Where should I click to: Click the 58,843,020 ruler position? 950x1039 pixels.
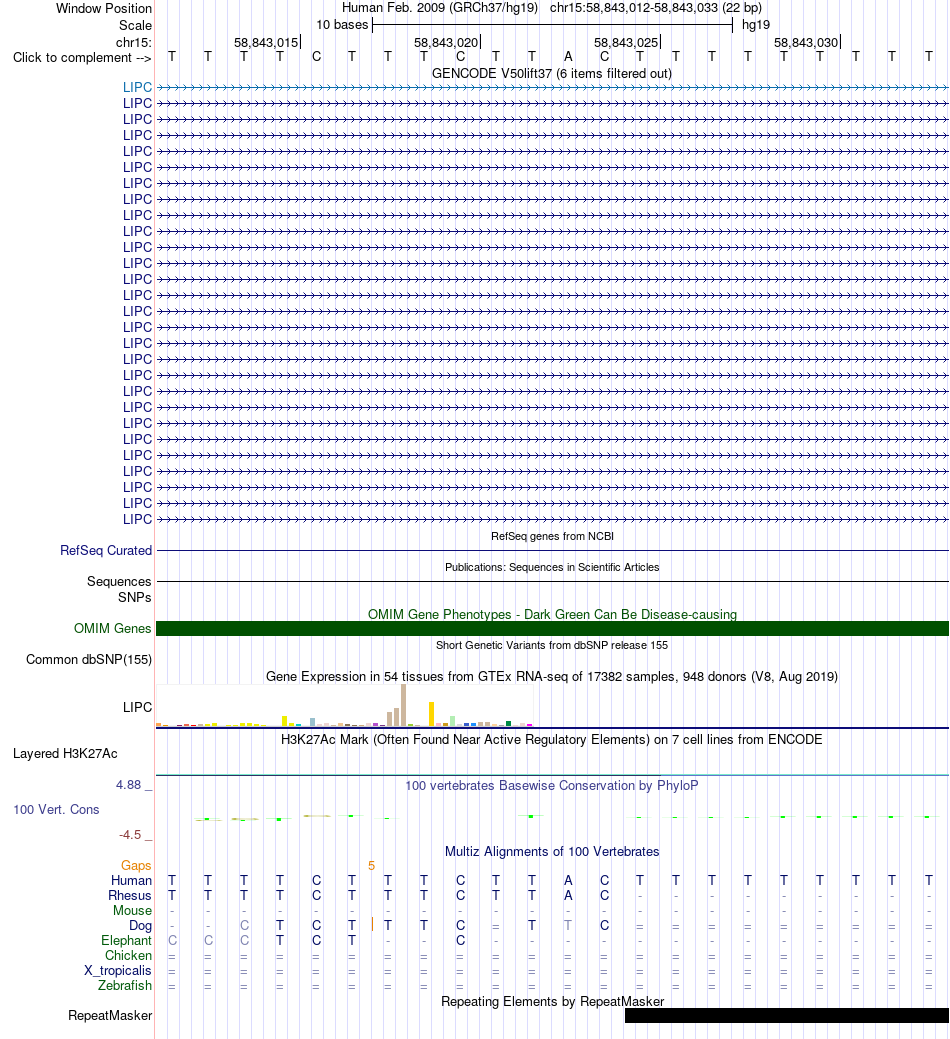(447, 42)
